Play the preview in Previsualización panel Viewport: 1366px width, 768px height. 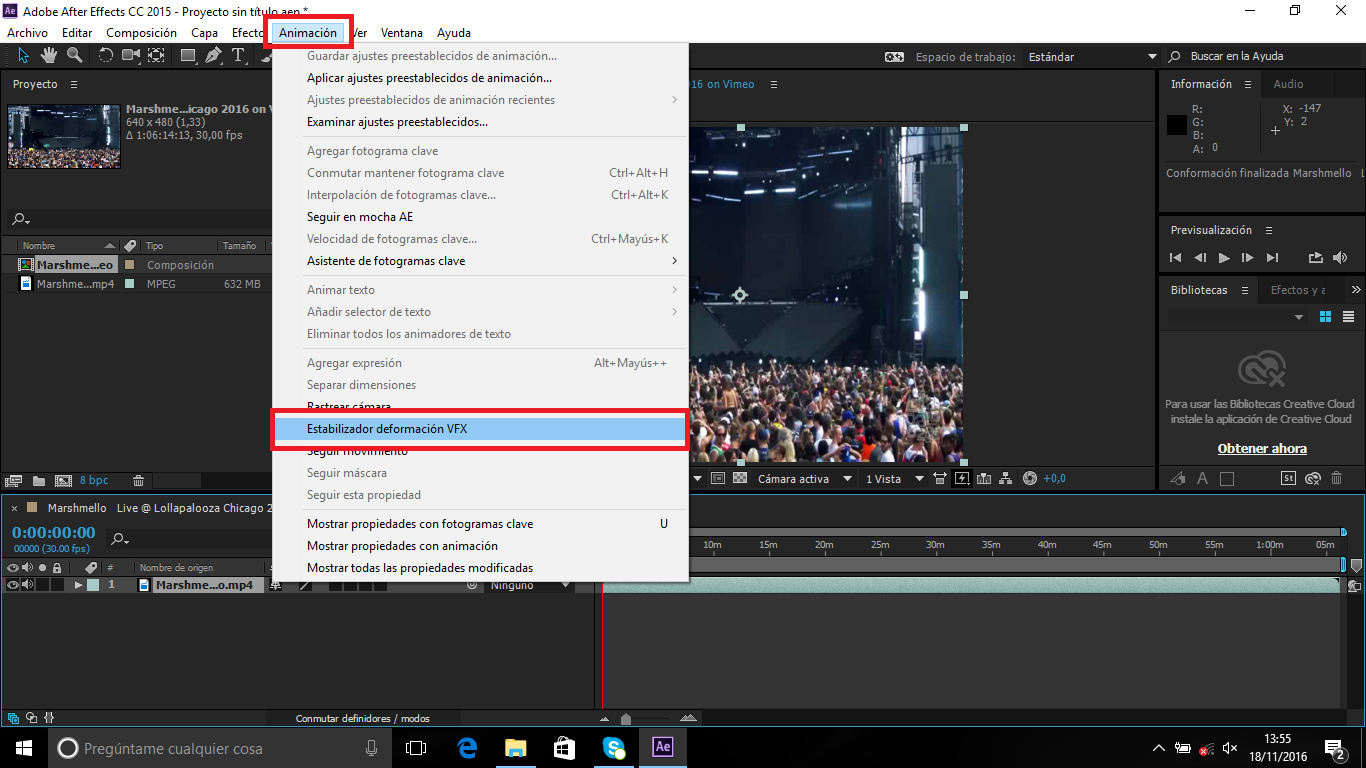pyautogui.click(x=1224, y=258)
